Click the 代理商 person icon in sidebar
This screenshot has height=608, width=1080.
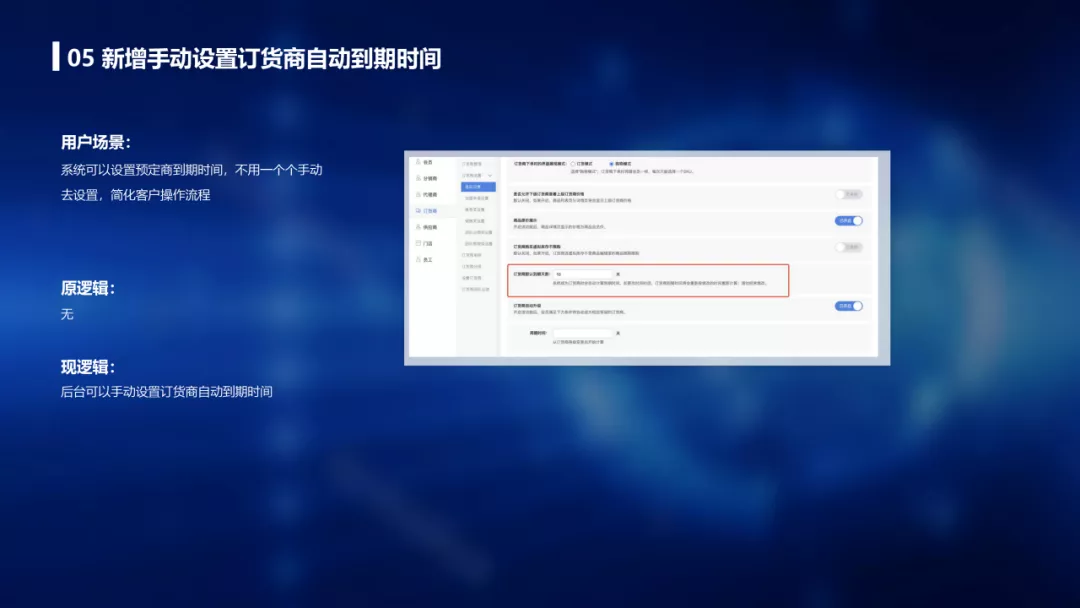(x=418, y=195)
